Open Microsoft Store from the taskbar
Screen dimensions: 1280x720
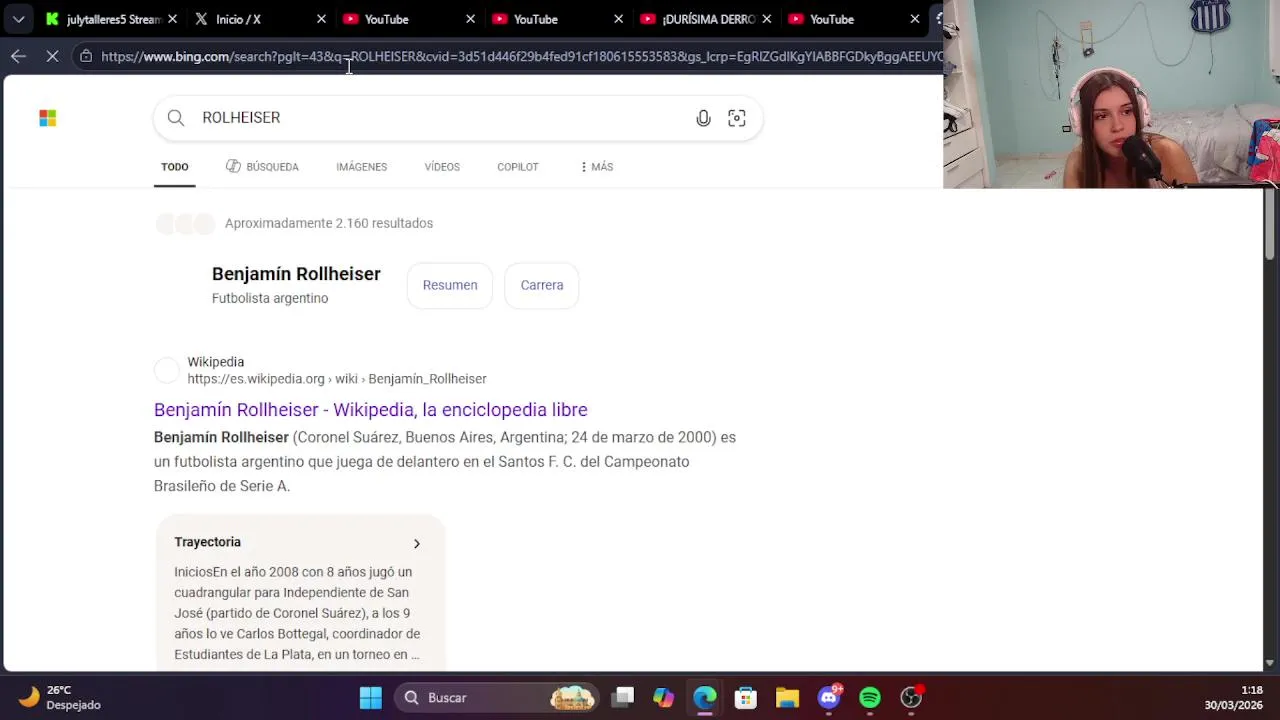pos(746,697)
